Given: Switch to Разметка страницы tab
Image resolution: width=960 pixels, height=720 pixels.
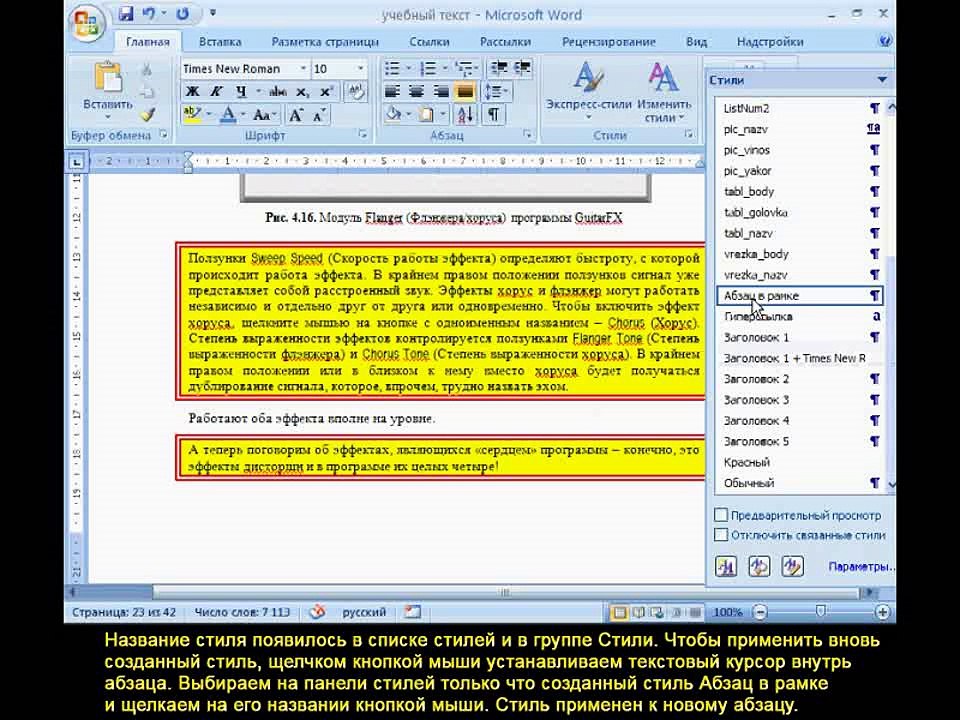Looking at the screenshot, I should (325, 42).
